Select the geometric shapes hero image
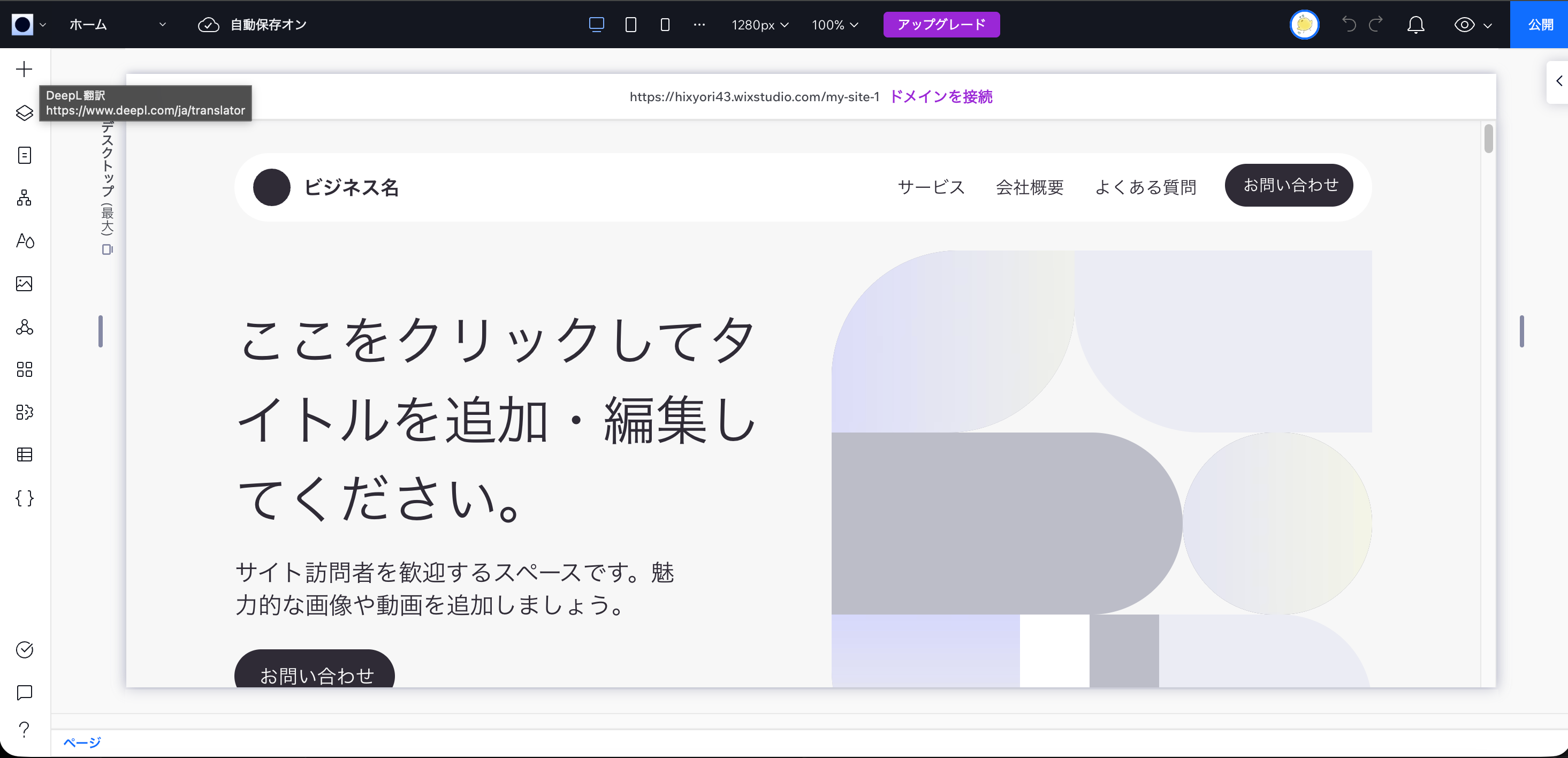This screenshot has height=758, width=1568. 1101,469
